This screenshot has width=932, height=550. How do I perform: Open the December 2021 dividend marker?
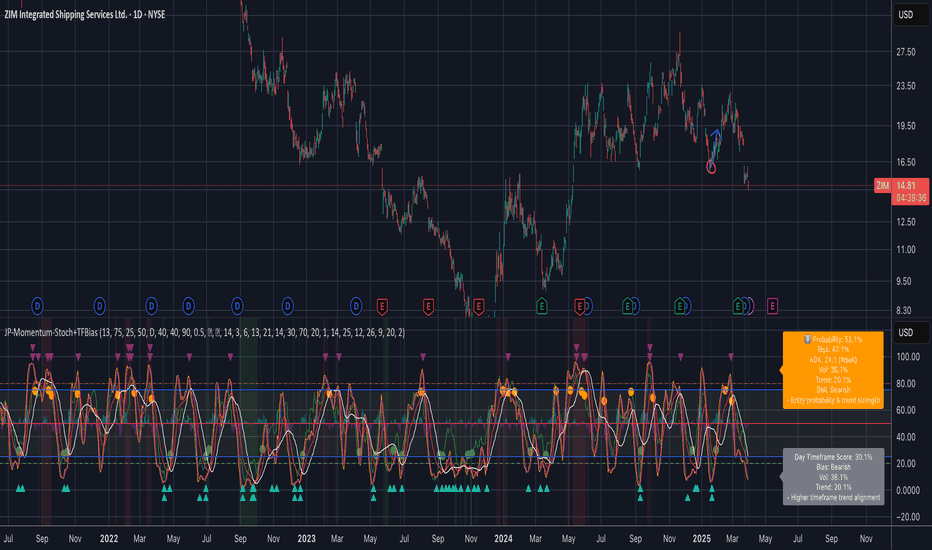click(99, 306)
